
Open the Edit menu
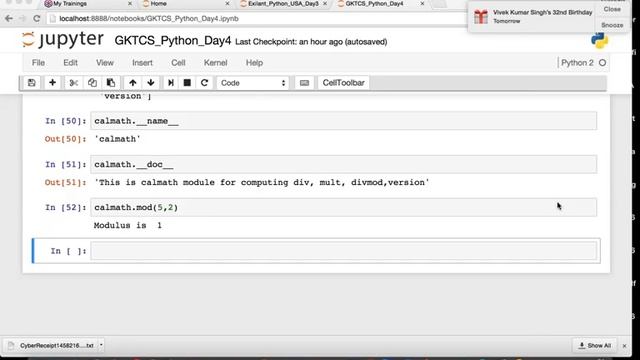coord(70,63)
